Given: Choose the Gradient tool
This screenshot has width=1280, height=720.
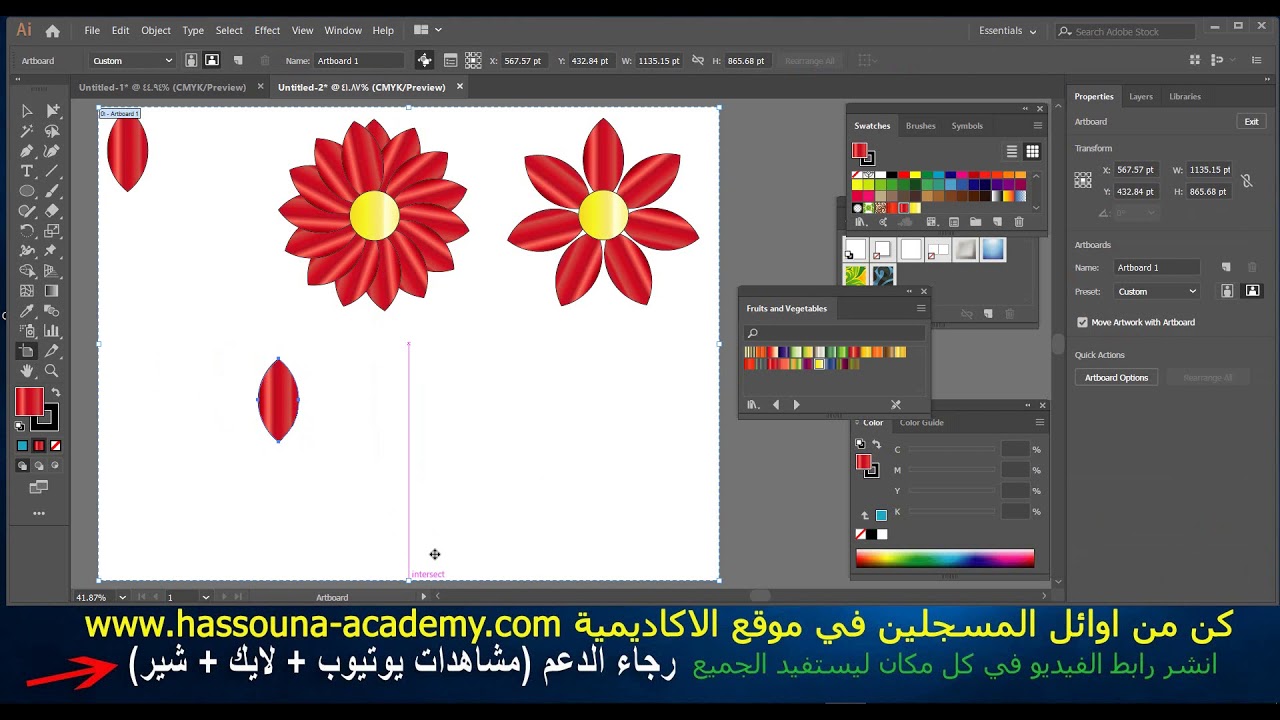Looking at the screenshot, I should point(52,291).
